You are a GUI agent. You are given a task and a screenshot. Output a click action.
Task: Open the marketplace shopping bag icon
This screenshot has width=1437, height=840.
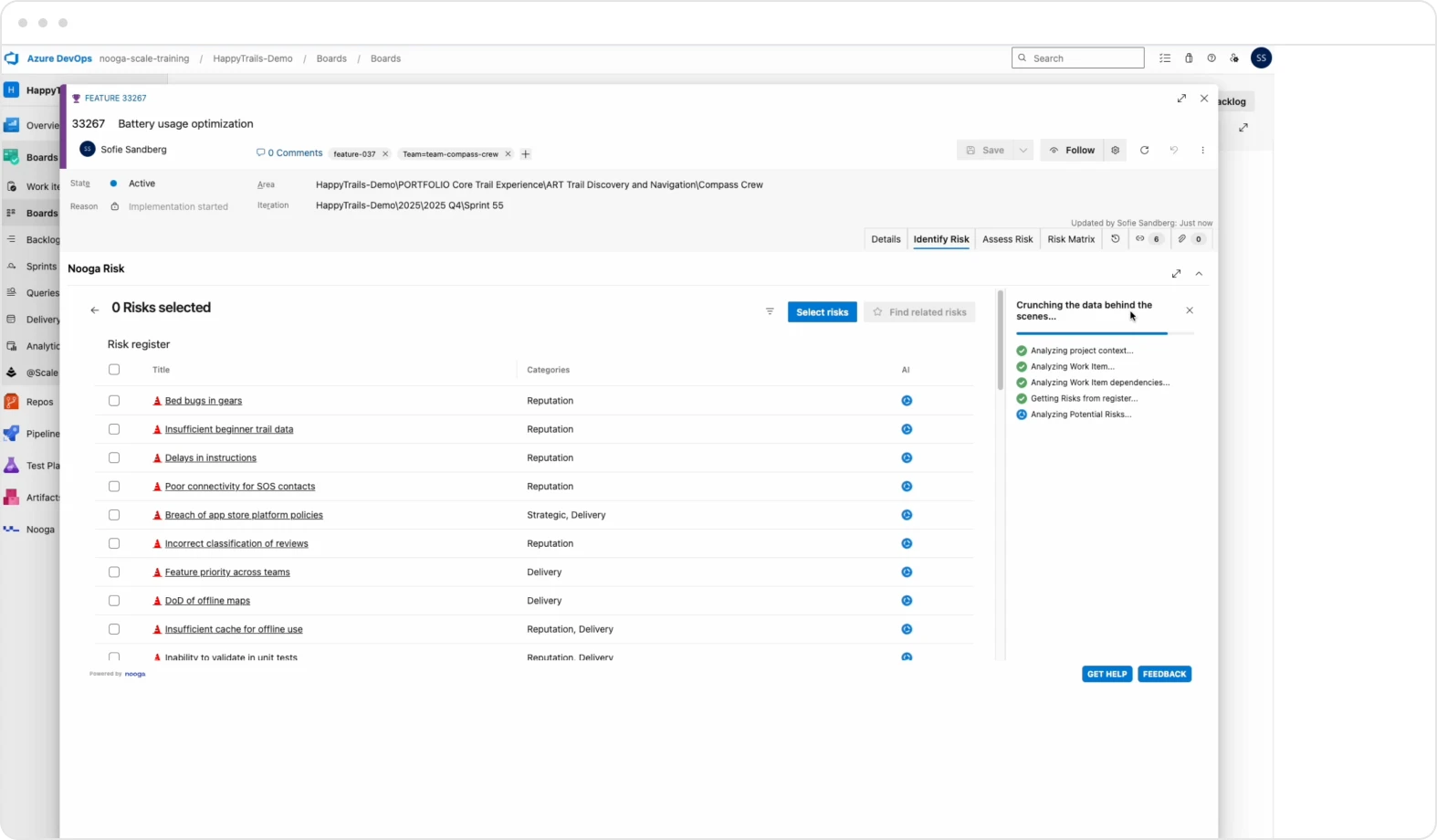pos(1189,58)
